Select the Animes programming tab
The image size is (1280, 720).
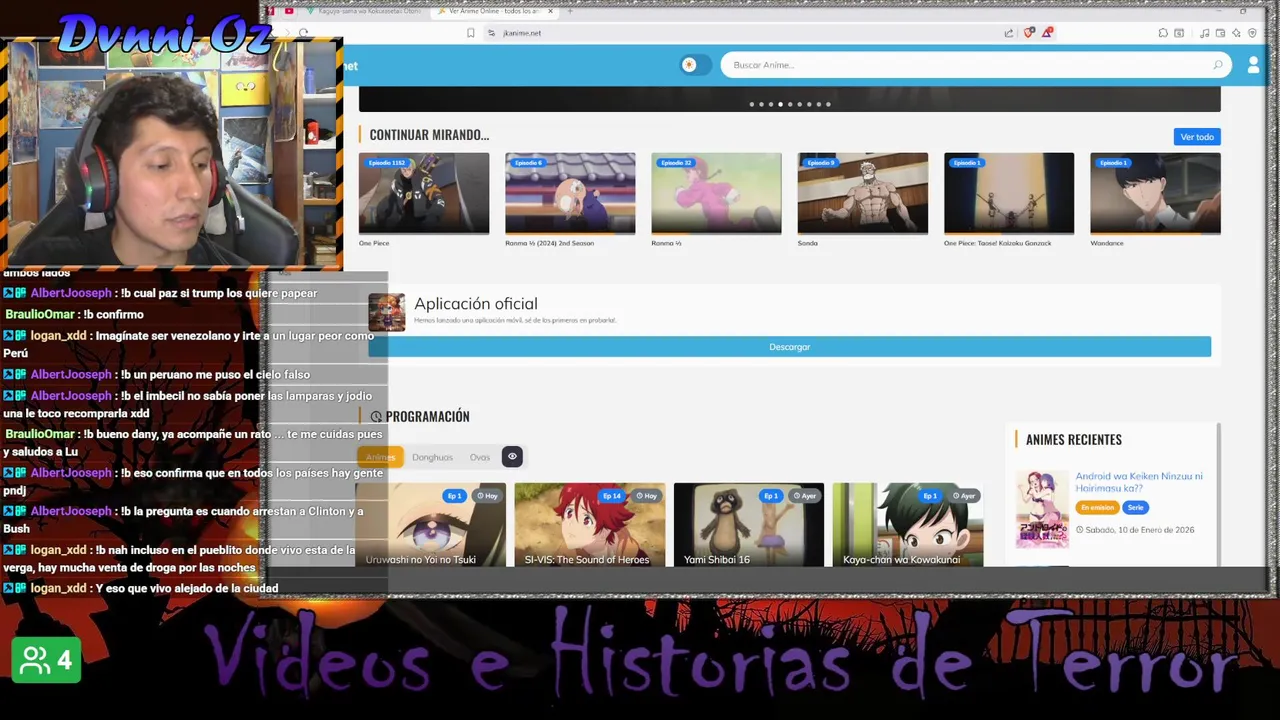tap(381, 457)
